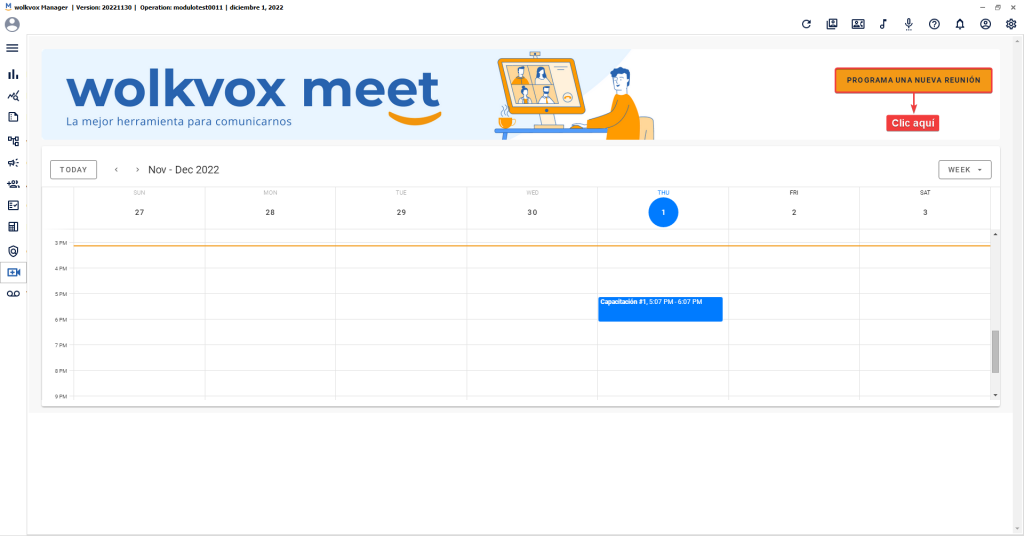
Task: Open the Capacitación #1 meeting event
Action: click(x=660, y=309)
